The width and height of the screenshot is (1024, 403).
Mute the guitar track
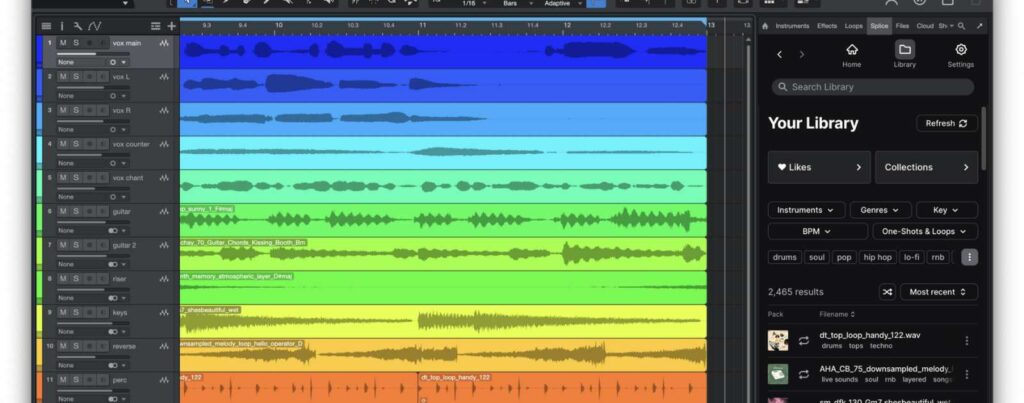(63, 212)
